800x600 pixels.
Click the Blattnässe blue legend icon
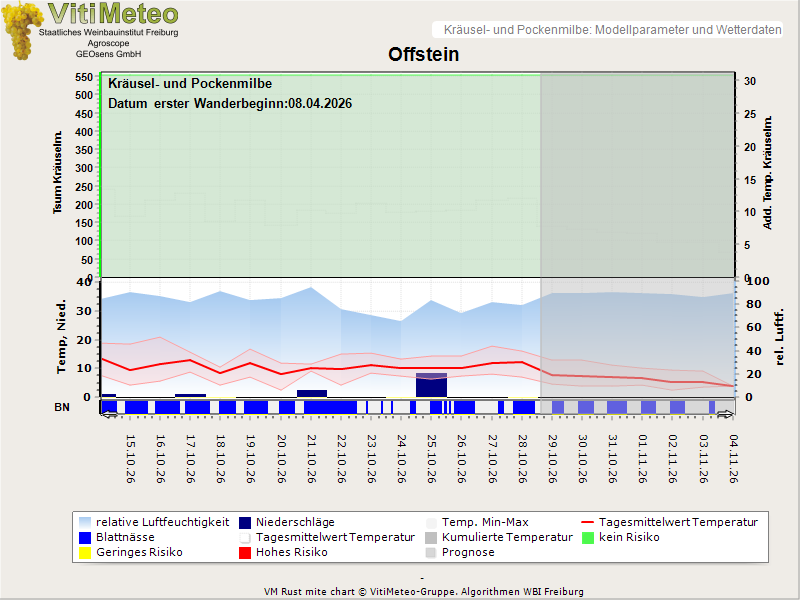coord(85,538)
